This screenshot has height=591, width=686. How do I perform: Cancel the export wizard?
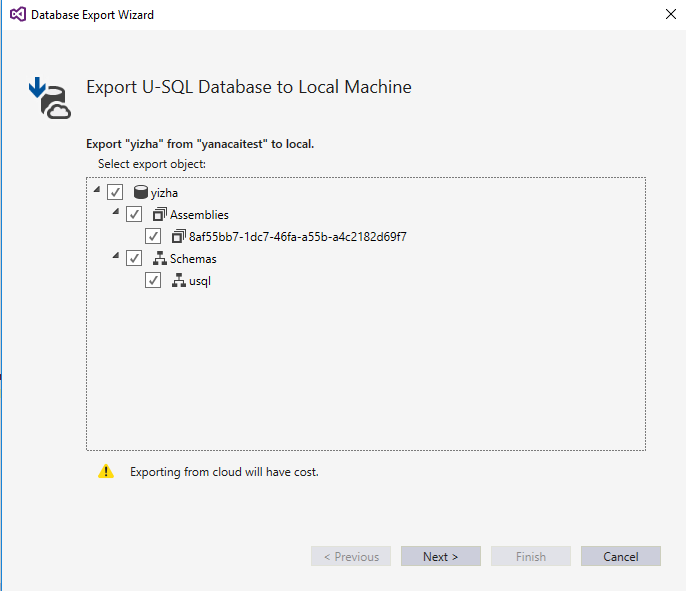pos(621,556)
